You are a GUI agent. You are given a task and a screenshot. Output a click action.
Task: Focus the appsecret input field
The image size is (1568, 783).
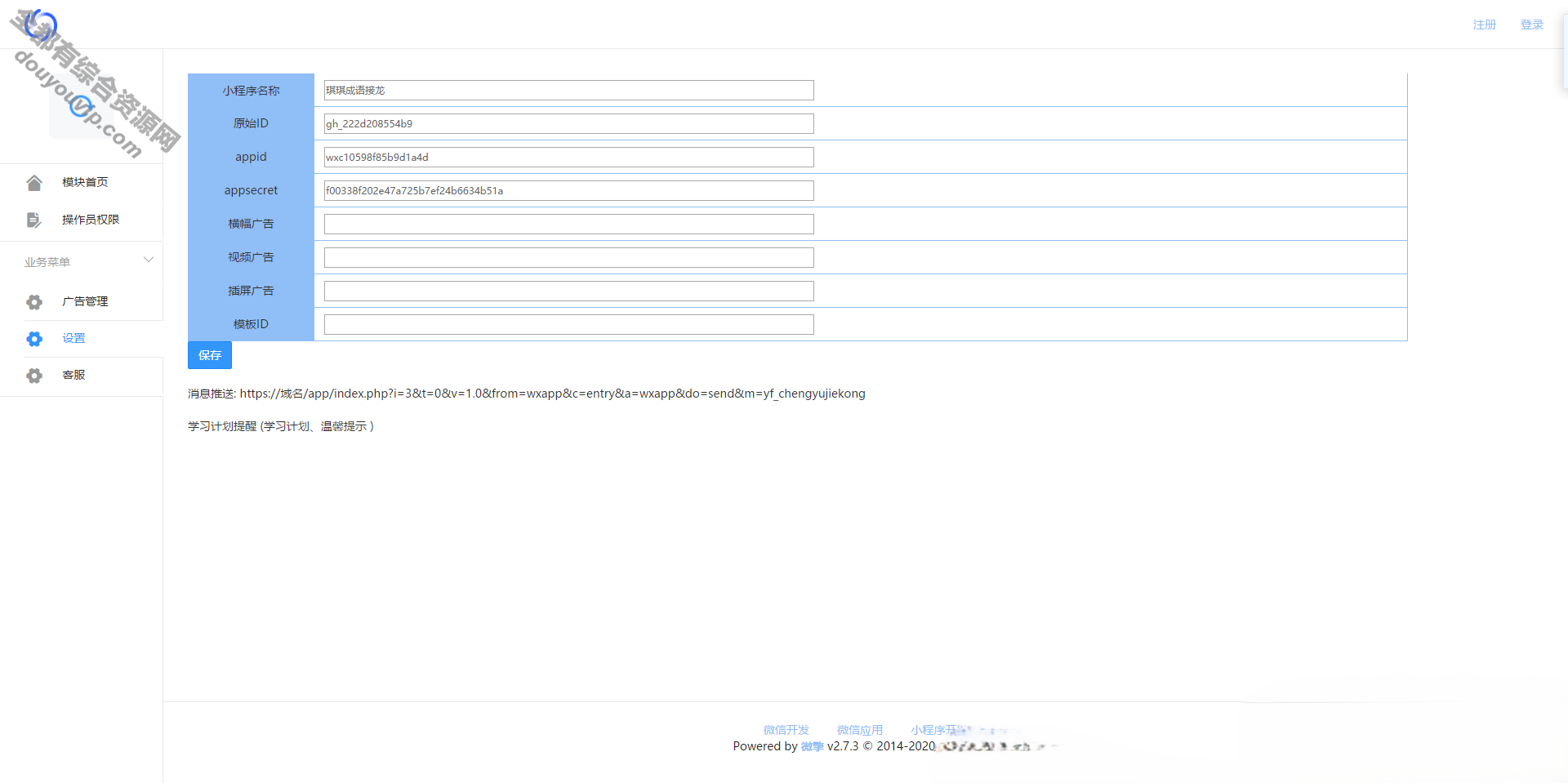coord(568,190)
